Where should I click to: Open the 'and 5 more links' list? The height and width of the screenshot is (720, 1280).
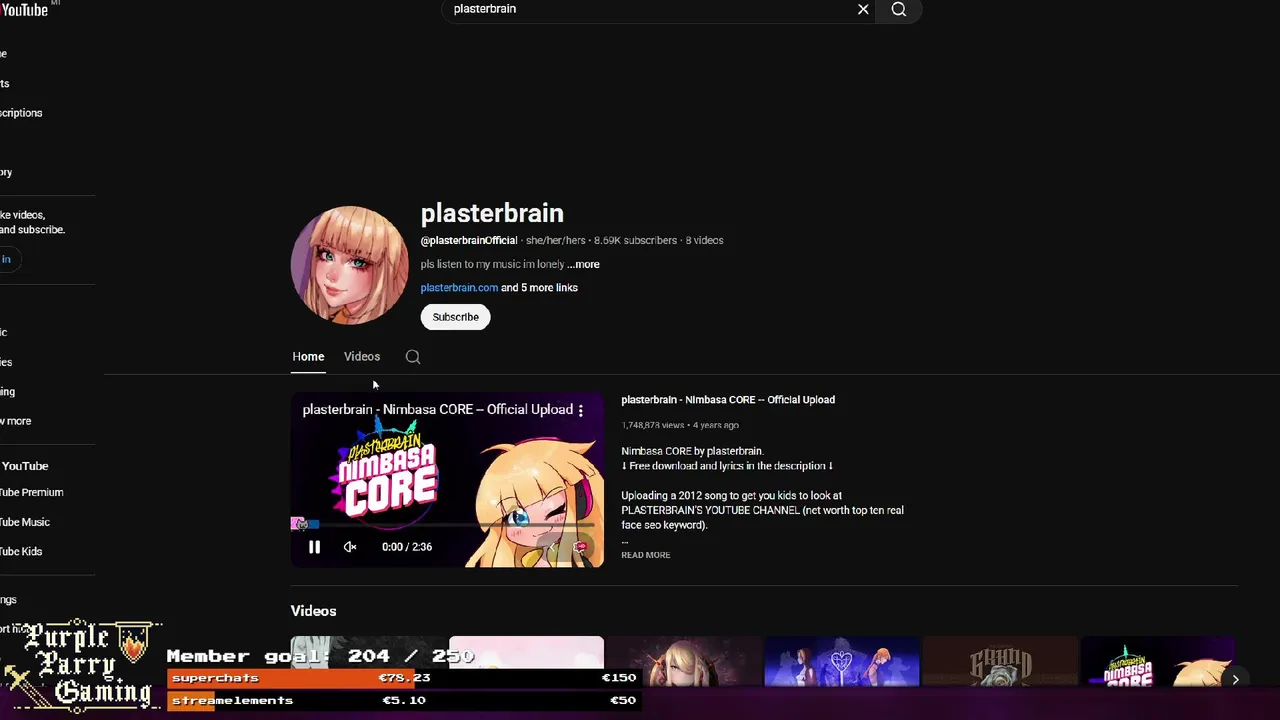(x=539, y=288)
